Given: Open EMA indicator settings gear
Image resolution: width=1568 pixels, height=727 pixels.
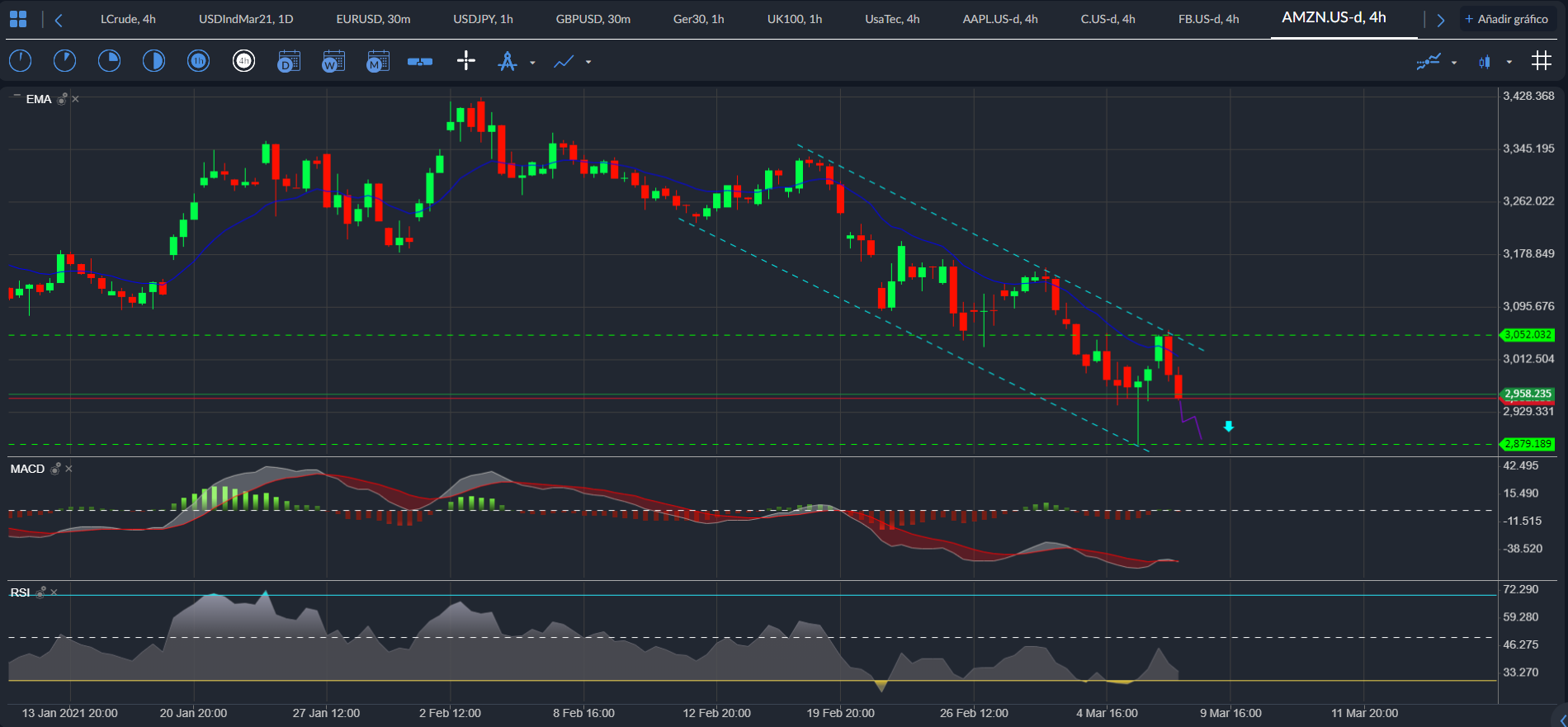Looking at the screenshot, I should tap(62, 99).
